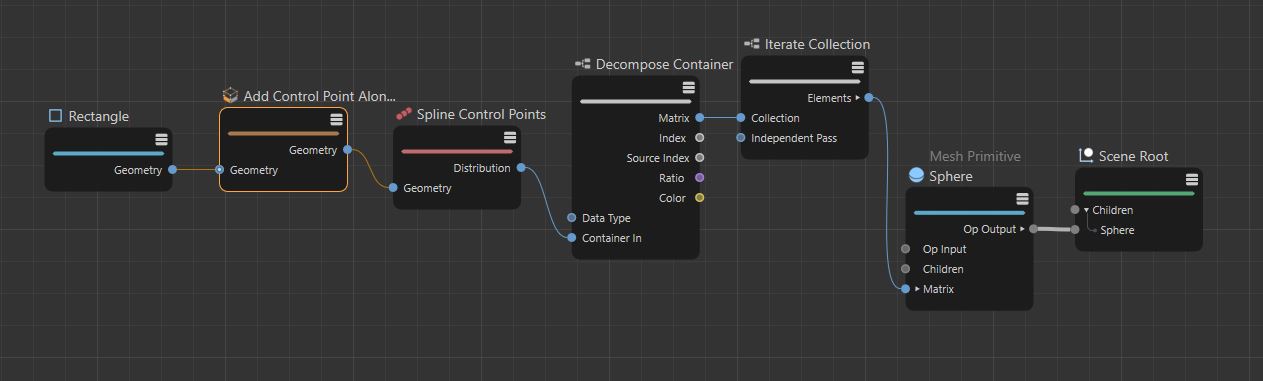Click the Mesh Primitive label

tap(975, 156)
